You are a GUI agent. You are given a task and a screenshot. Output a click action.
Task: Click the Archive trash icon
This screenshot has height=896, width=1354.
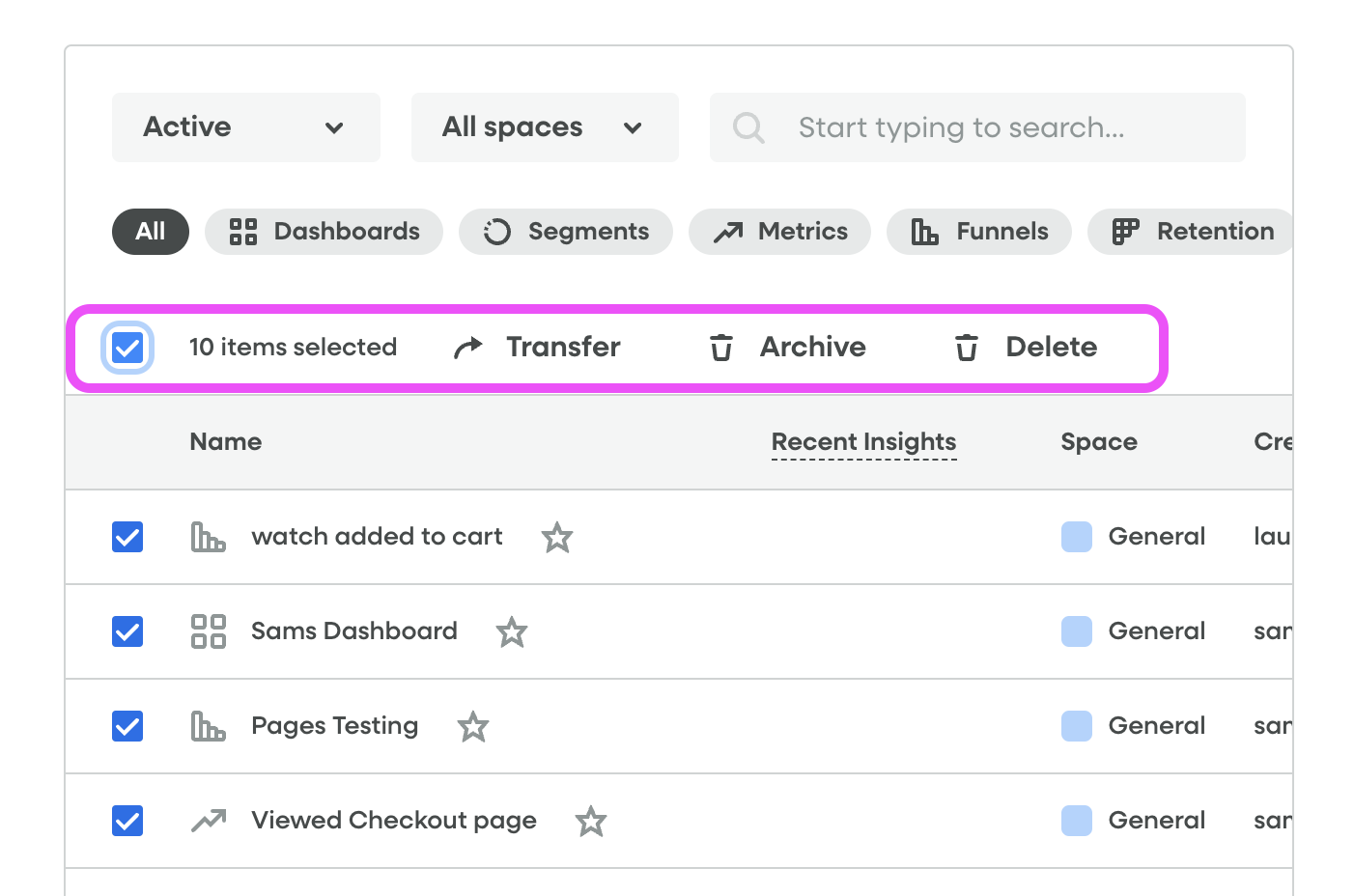[721, 348]
